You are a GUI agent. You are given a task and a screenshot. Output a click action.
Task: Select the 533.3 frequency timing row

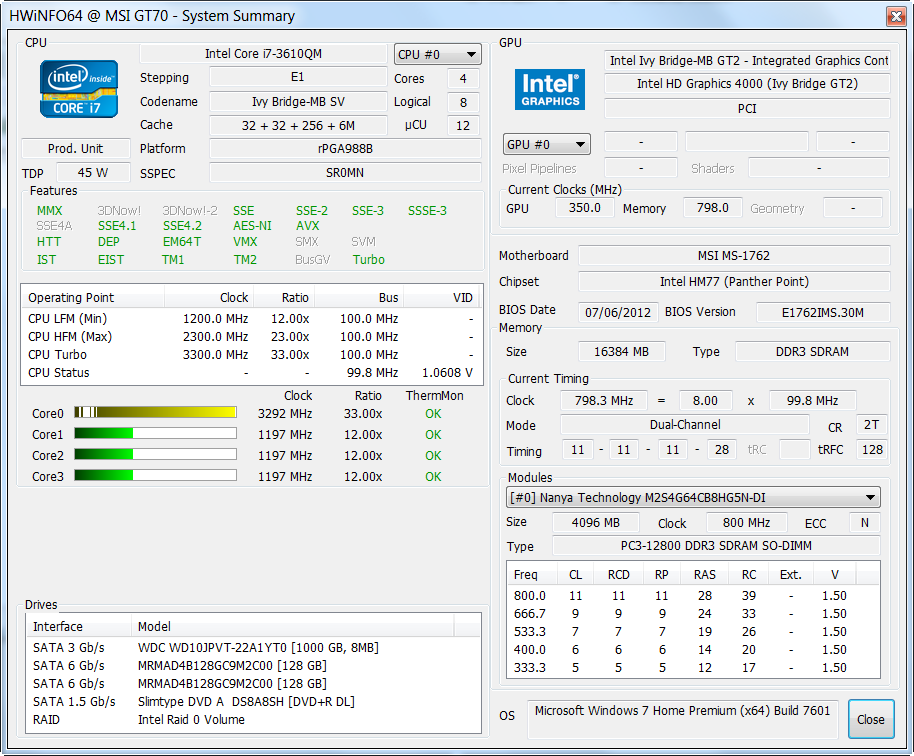pyautogui.click(x=693, y=632)
